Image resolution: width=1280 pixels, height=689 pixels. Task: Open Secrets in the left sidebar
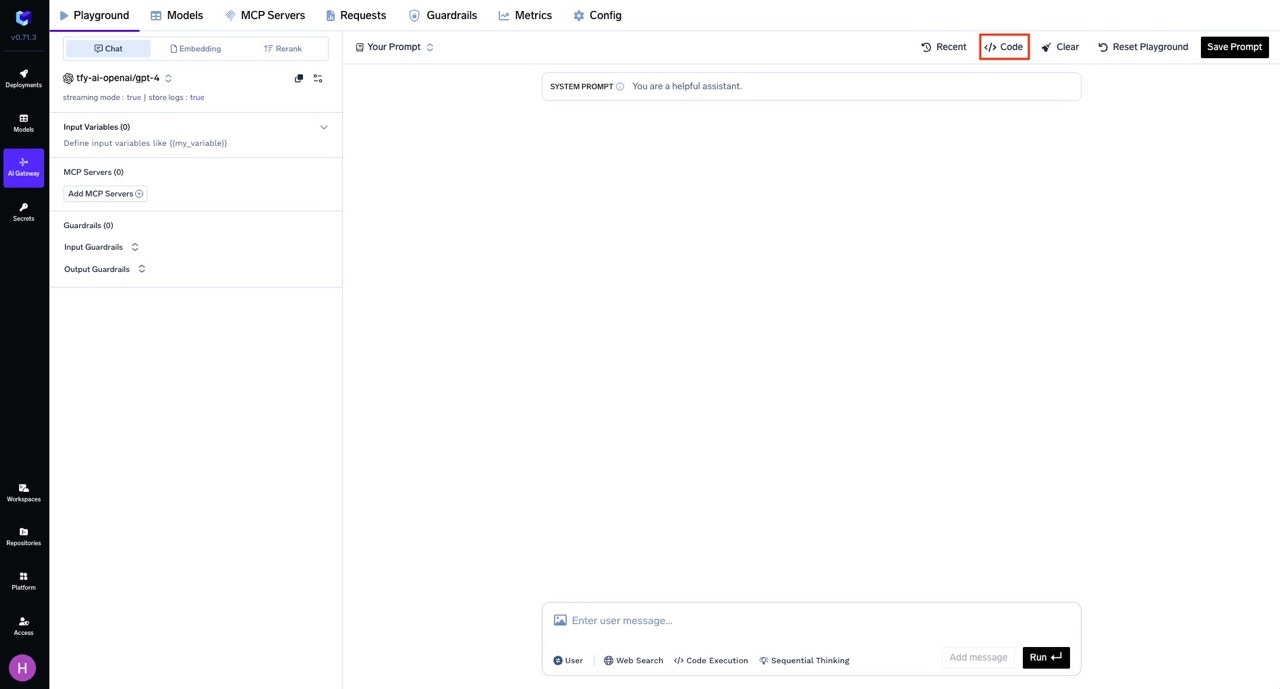pyautogui.click(x=23, y=212)
